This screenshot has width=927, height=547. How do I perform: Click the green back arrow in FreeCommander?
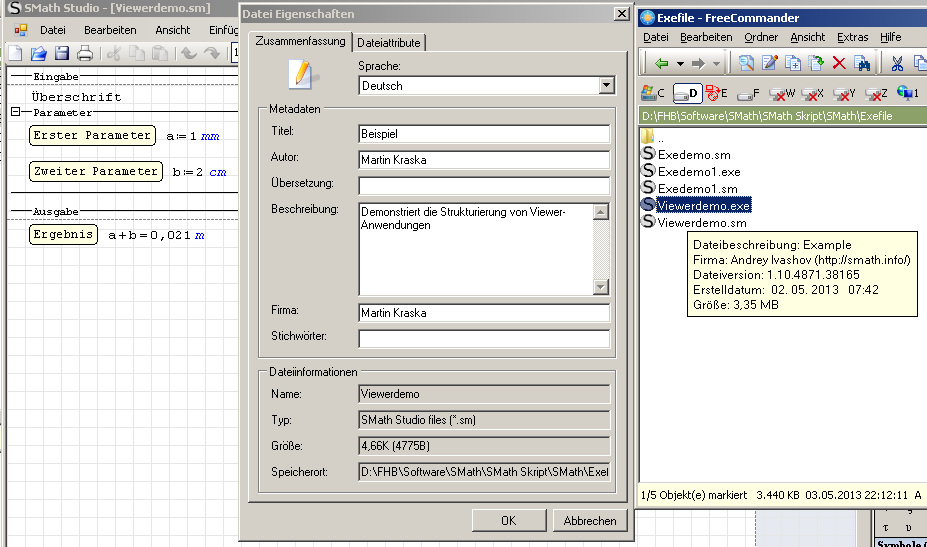point(660,64)
